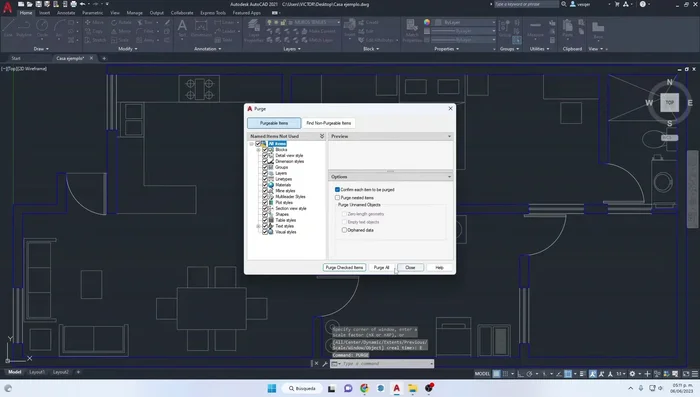Expand the Draw panel dropdown
The height and width of the screenshot is (397, 700).
click(x=41, y=49)
